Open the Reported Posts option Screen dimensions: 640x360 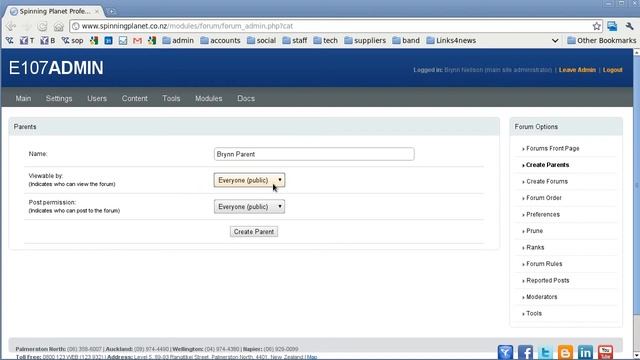(547, 280)
